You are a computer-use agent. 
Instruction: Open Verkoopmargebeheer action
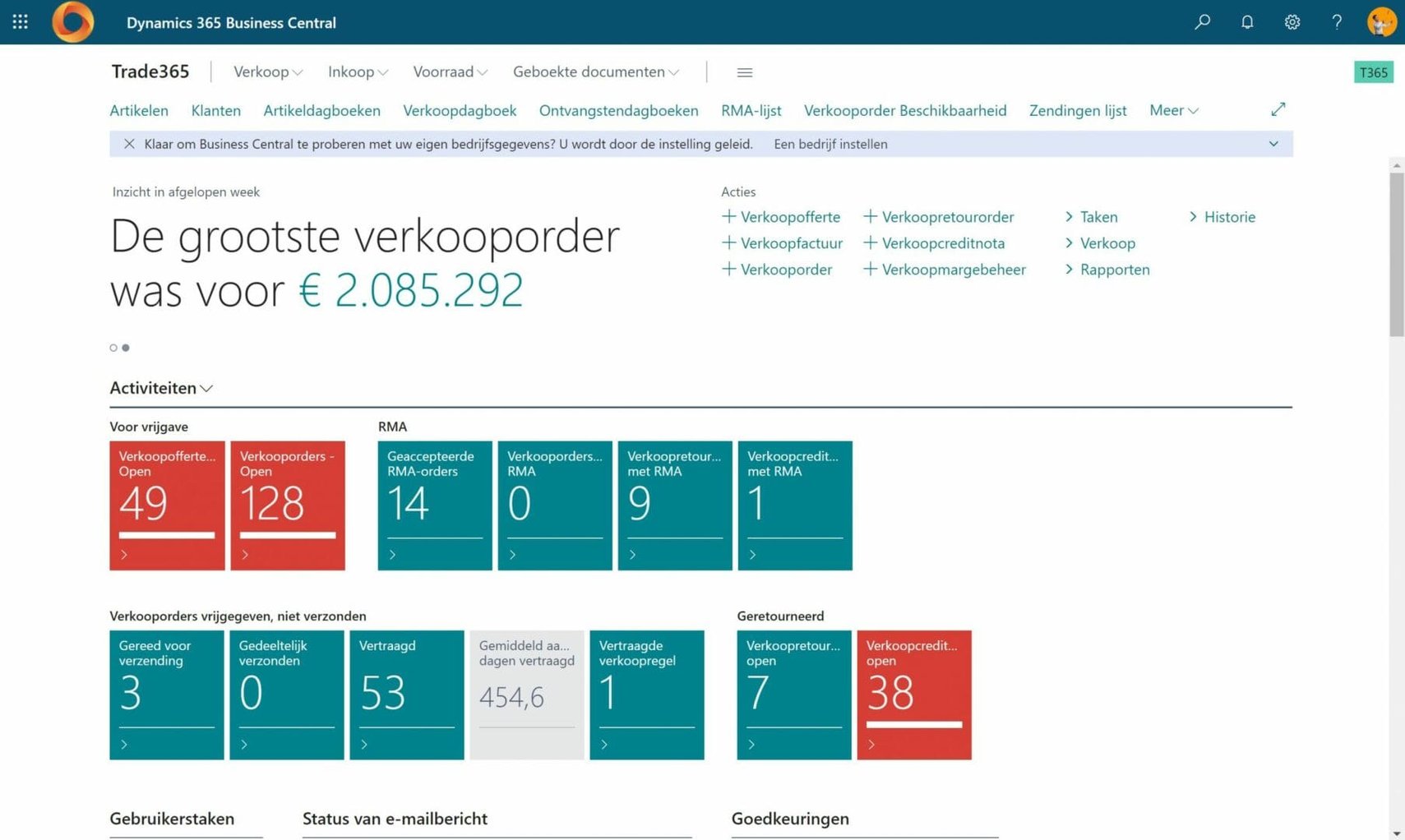point(945,270)
